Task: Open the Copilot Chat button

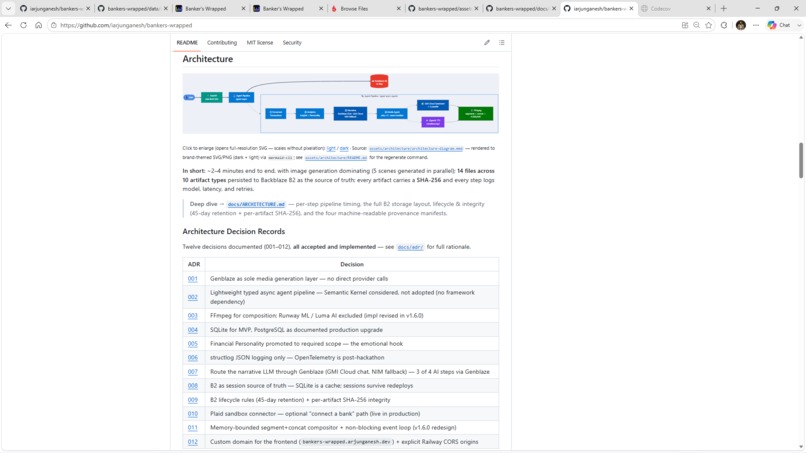Action: 779,25
